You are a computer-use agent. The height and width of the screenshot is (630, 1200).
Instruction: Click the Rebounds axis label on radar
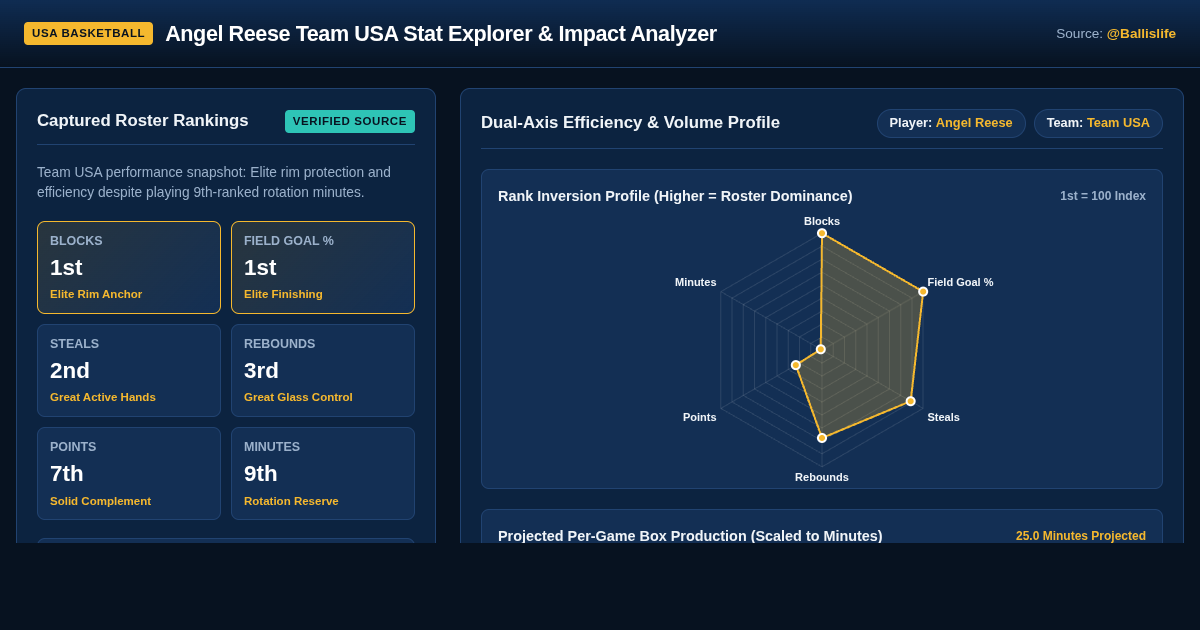pyautogui.click(x=822, y=477)
